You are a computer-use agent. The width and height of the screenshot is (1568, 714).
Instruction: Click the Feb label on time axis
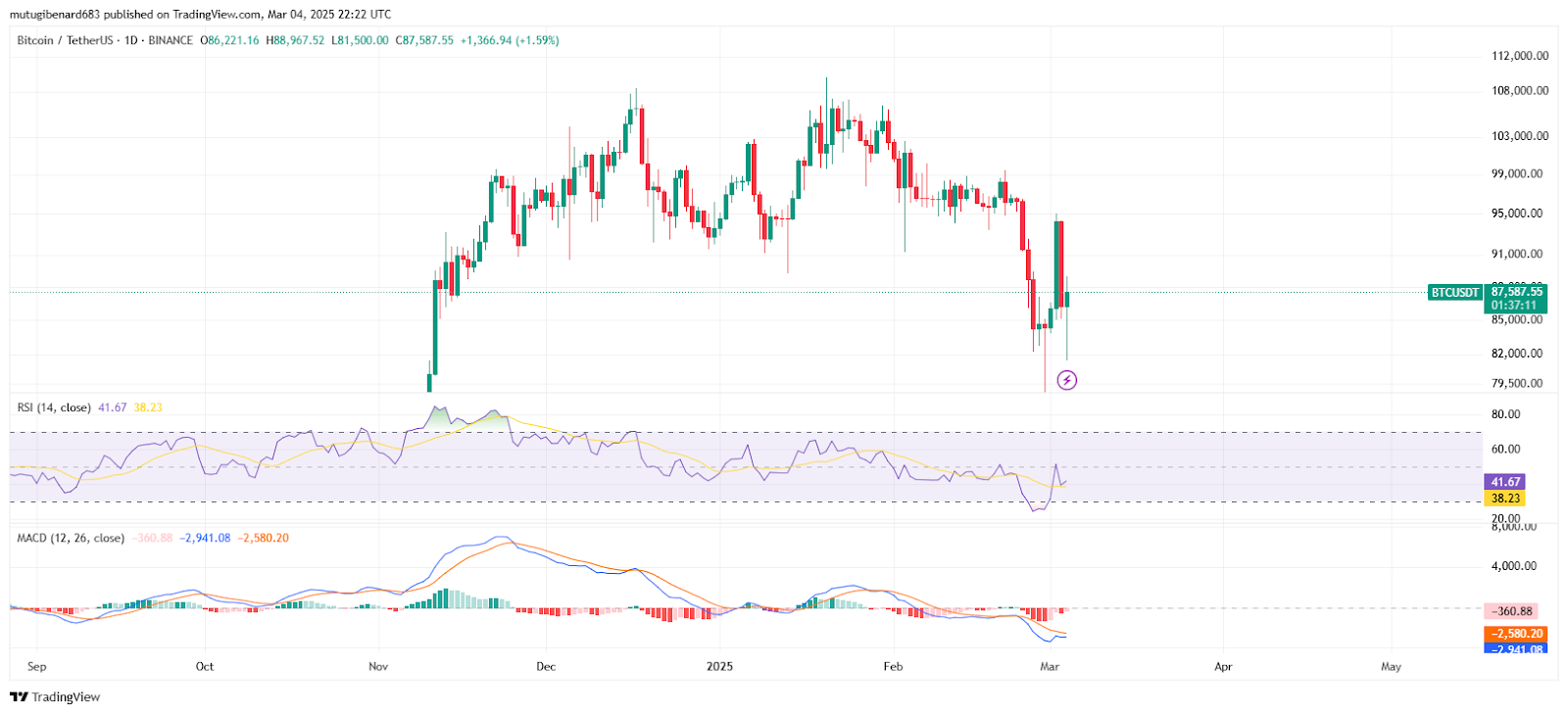pyautogui.click(x=893, y=667)
